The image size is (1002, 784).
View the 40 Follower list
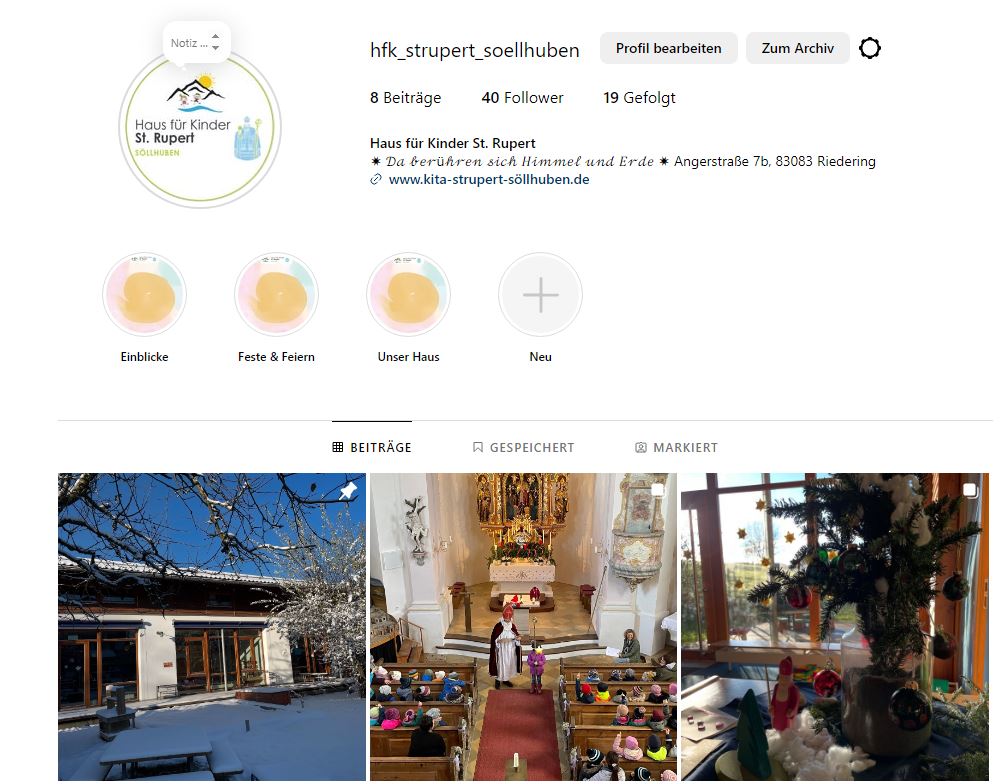click(x=522, y=98)
